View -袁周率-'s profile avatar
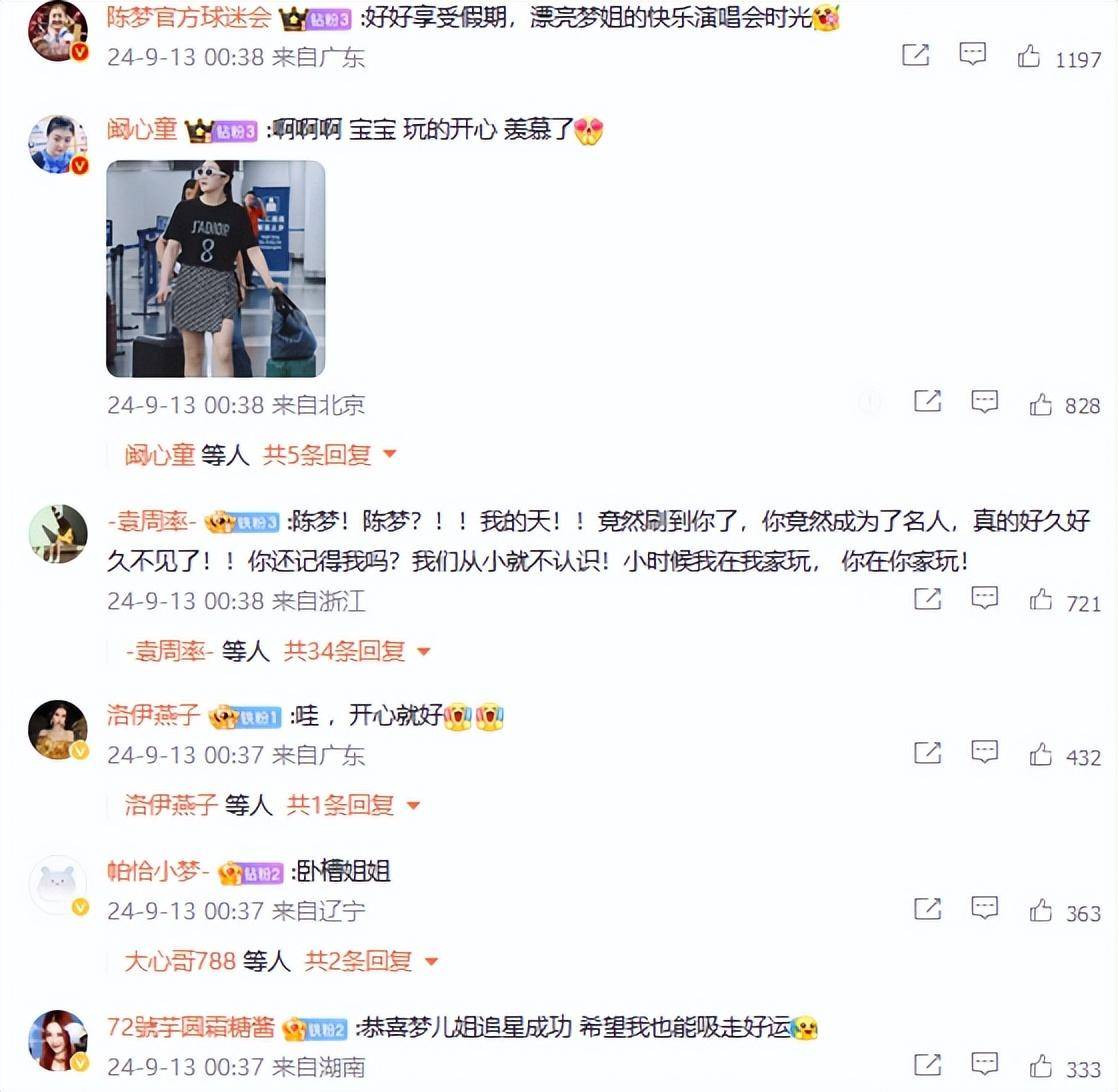This screenshot has width=1118, height=1092. point(58,534)
